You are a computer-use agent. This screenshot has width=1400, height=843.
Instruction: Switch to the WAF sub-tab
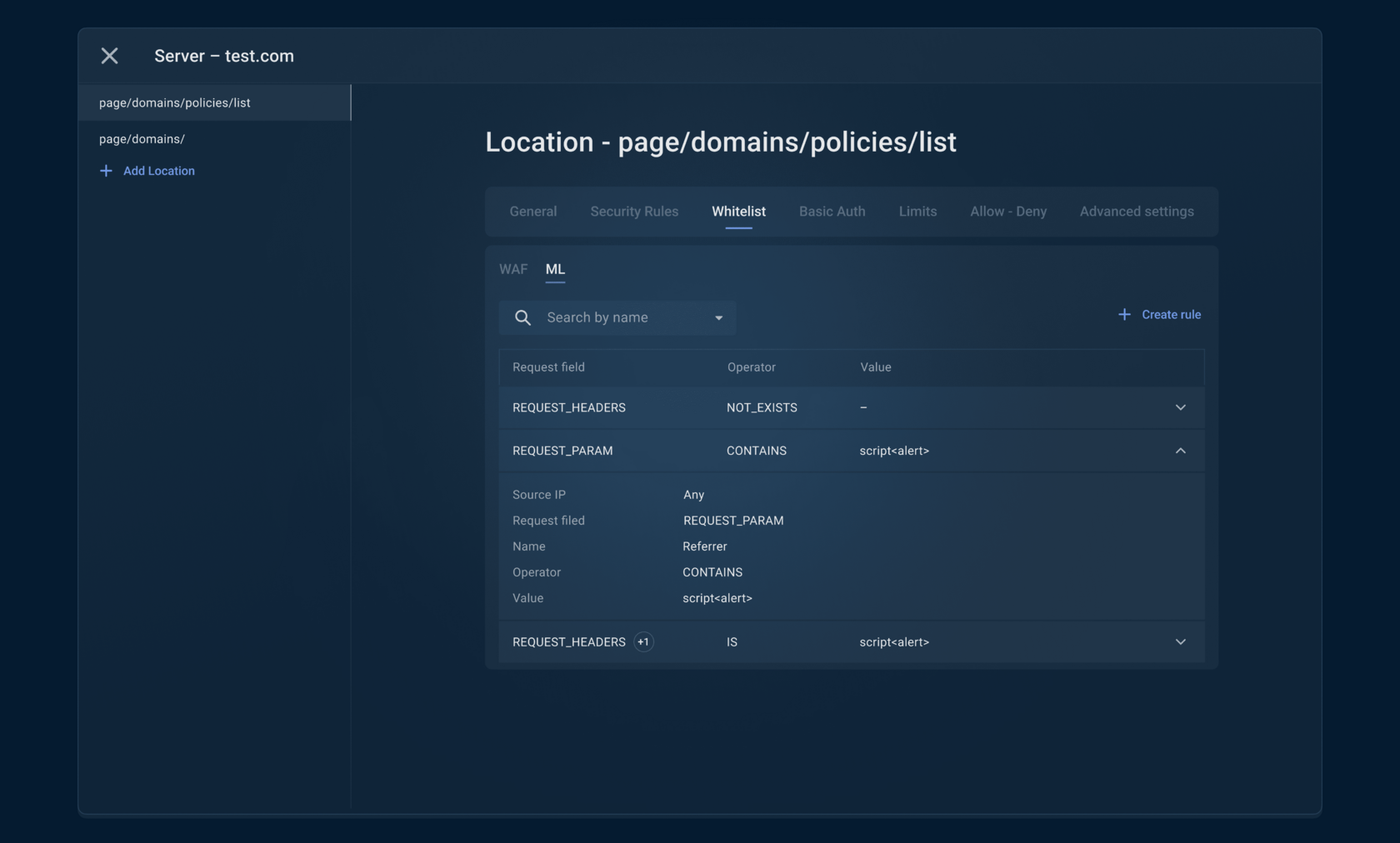click(x=513, y=269)
